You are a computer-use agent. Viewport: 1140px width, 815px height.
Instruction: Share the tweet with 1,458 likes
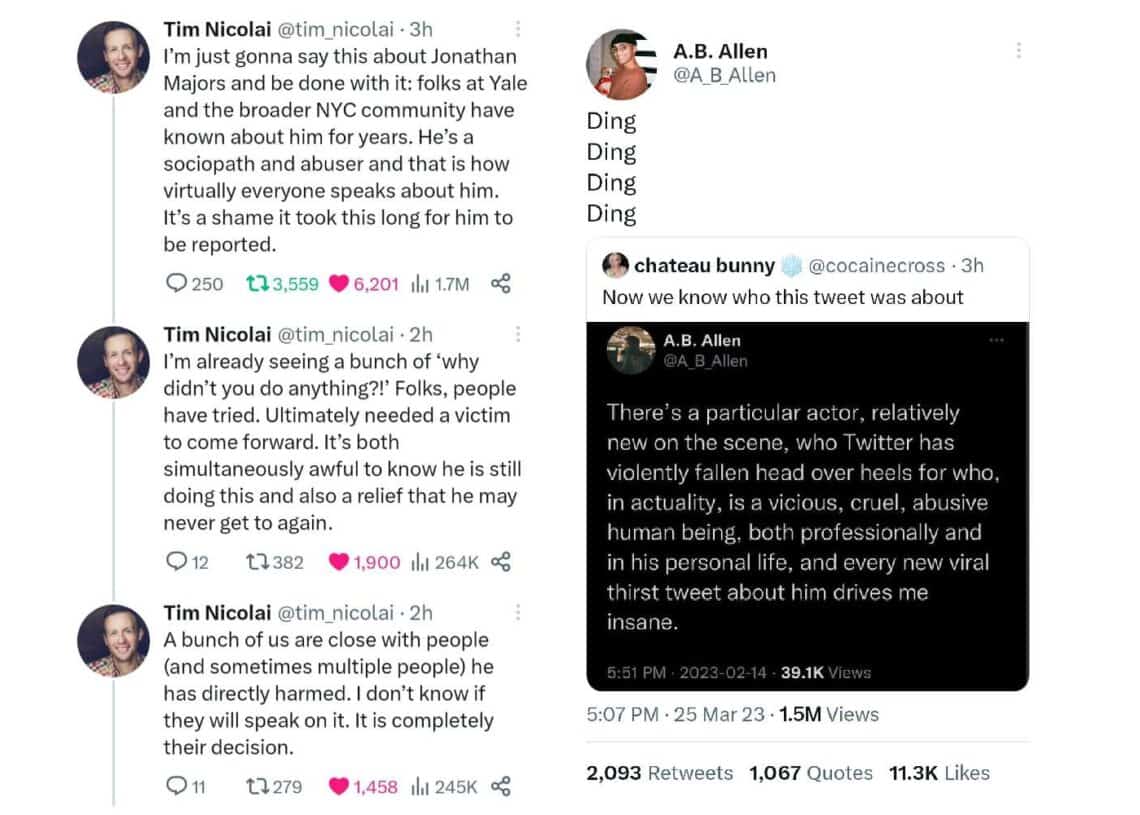click(x=501, y=787)
